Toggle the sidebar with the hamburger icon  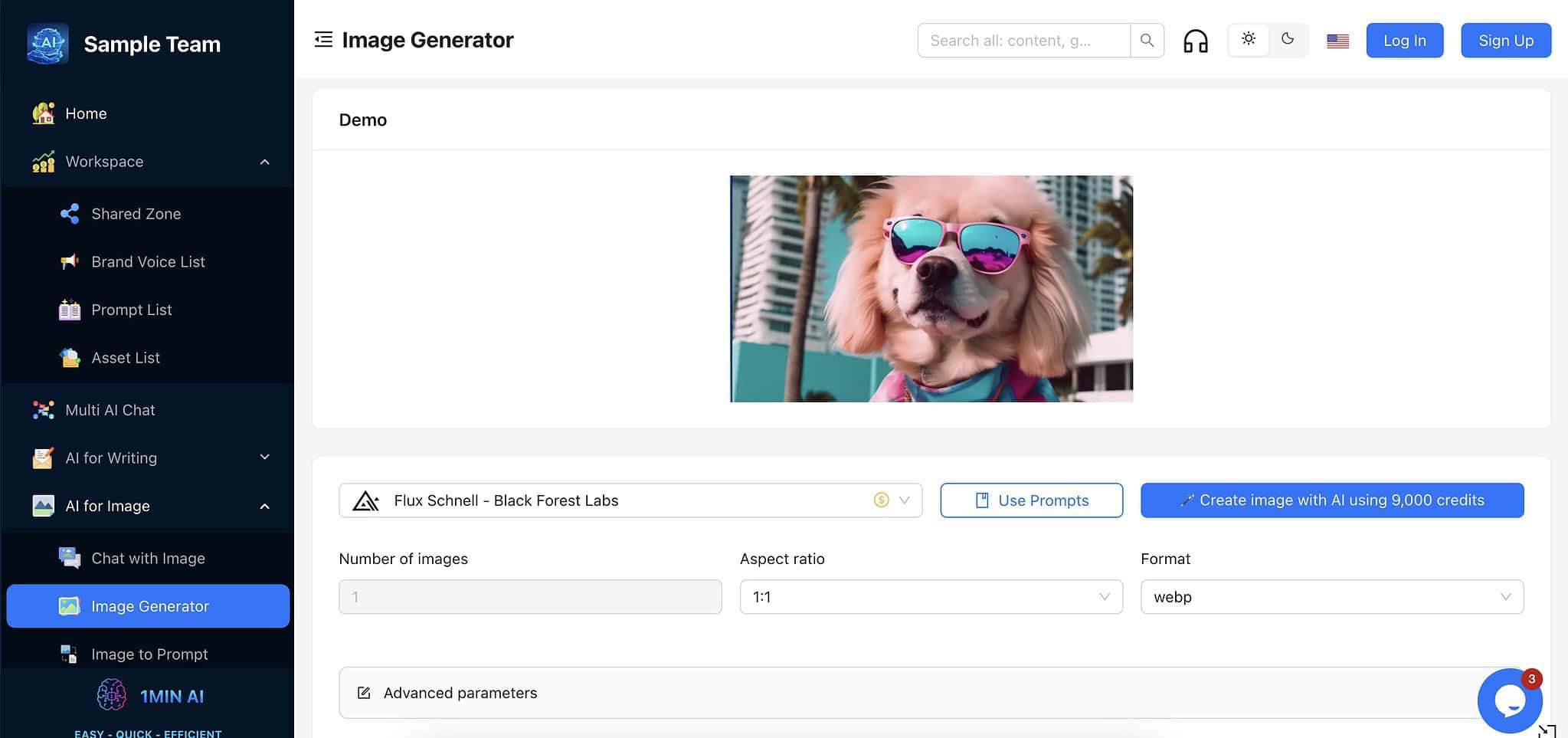(x=323, y=39)
